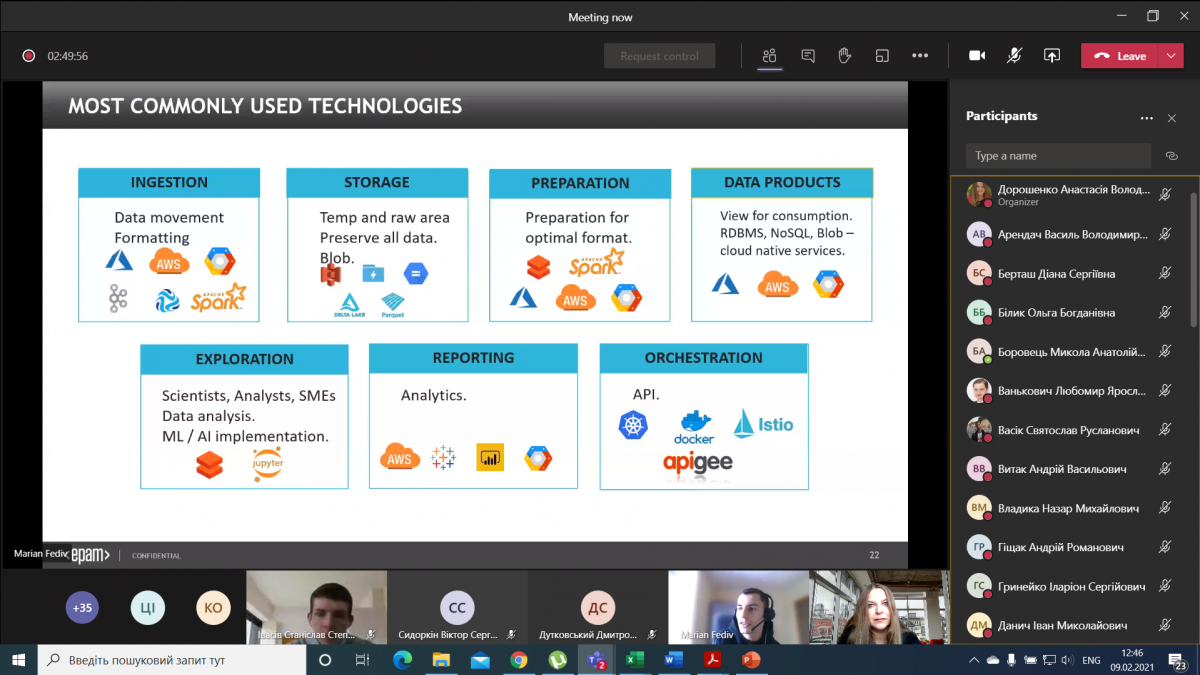The height and width of the screenshot is (675, 1200).
Task: Click the Leave meeting button
Action: pyautogui.click(x=1120, y=56)
